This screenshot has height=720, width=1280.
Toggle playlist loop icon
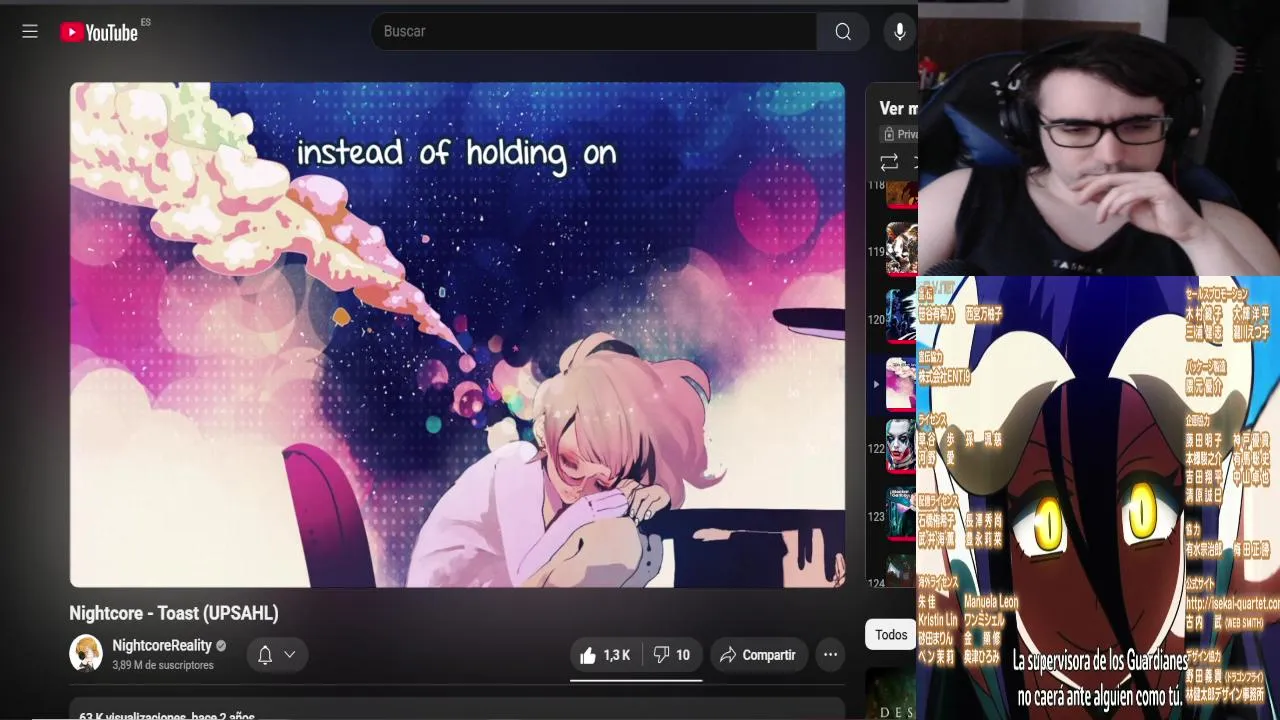click(889, 162)
